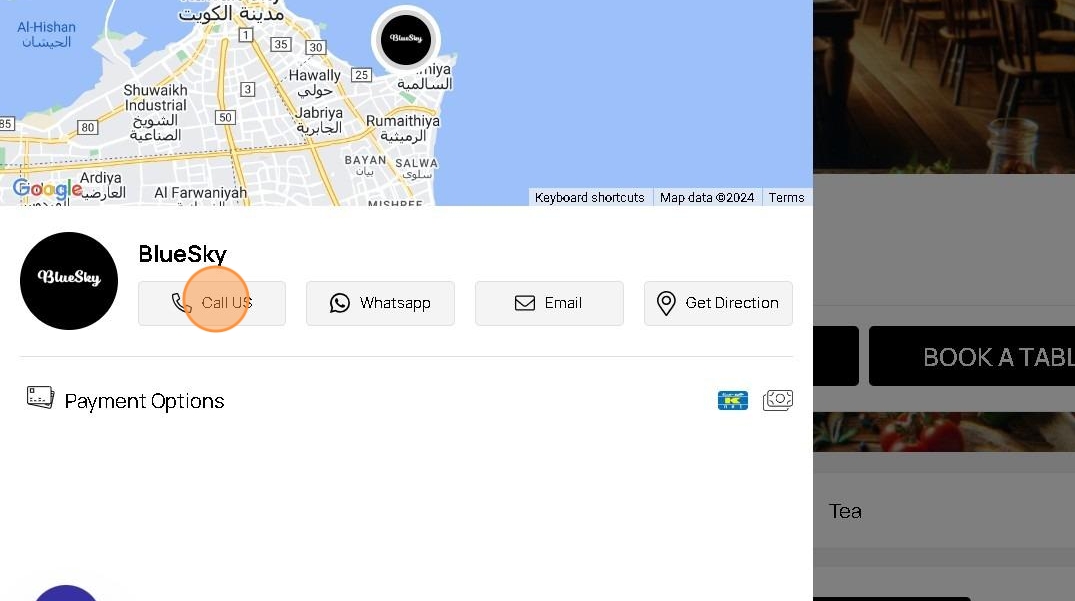
Task: Click the KNET payment icon
Action: [x=733, y=400]
